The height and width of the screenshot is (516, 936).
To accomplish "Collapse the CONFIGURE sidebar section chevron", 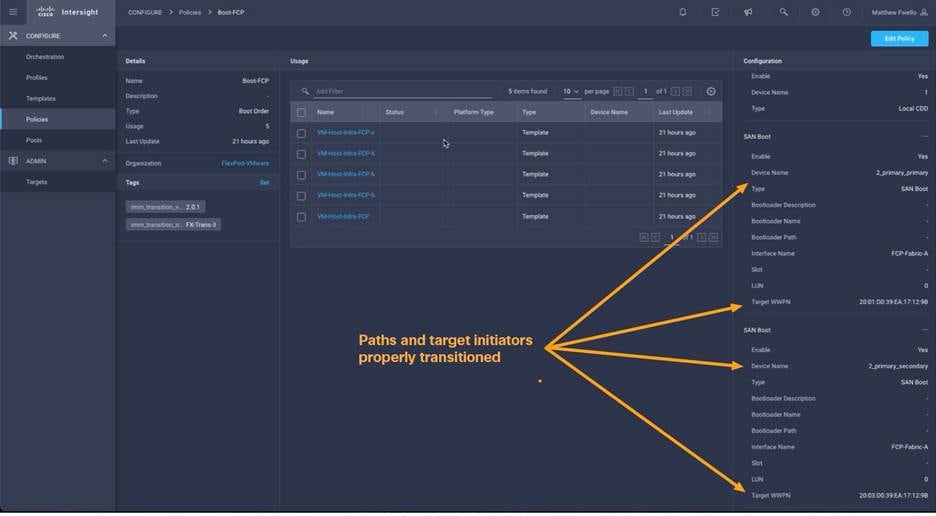I will 104,36.
